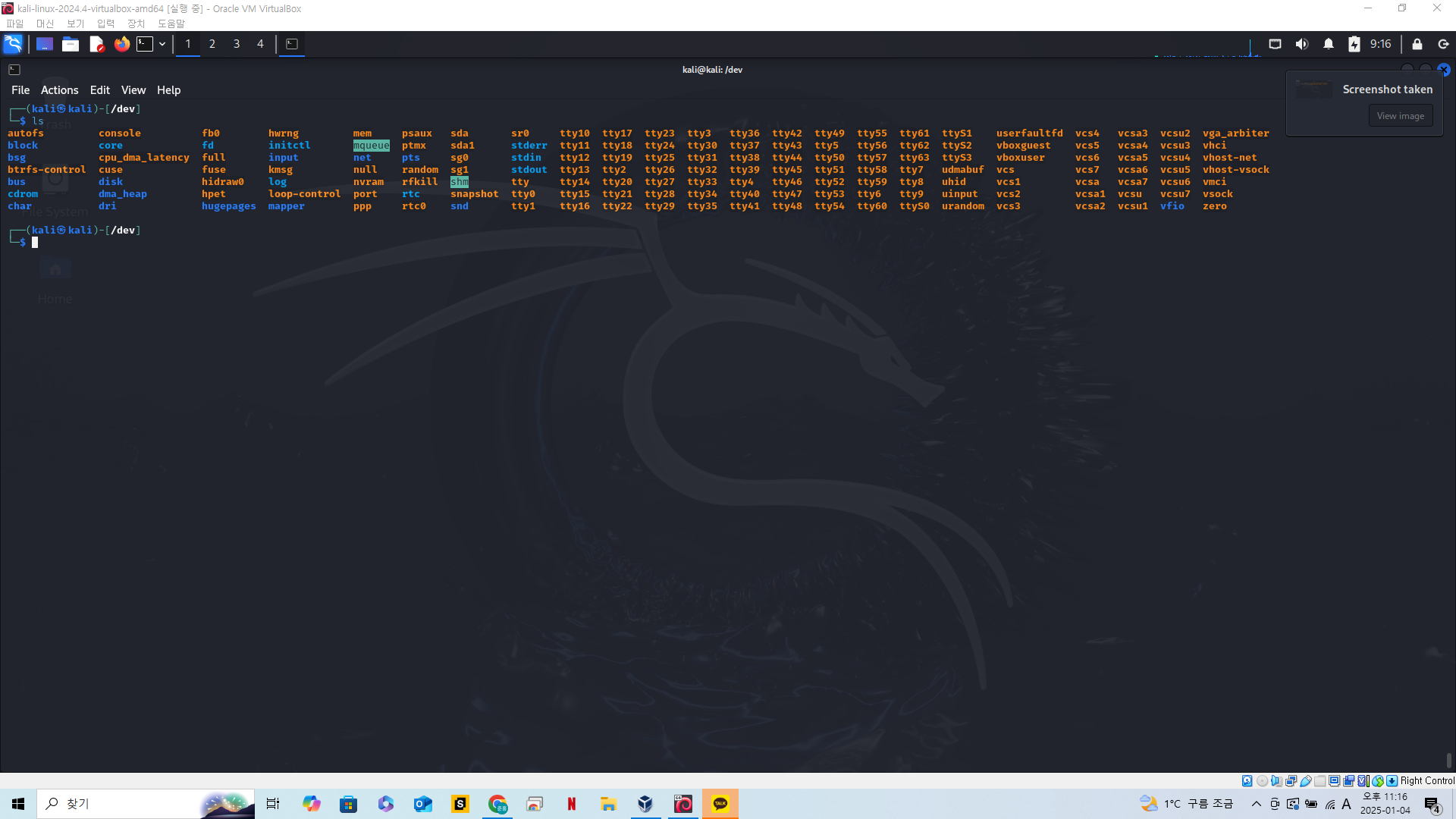Open the text editor panel icon
The image size is (1456, 819).
click(x=96, y=44)
